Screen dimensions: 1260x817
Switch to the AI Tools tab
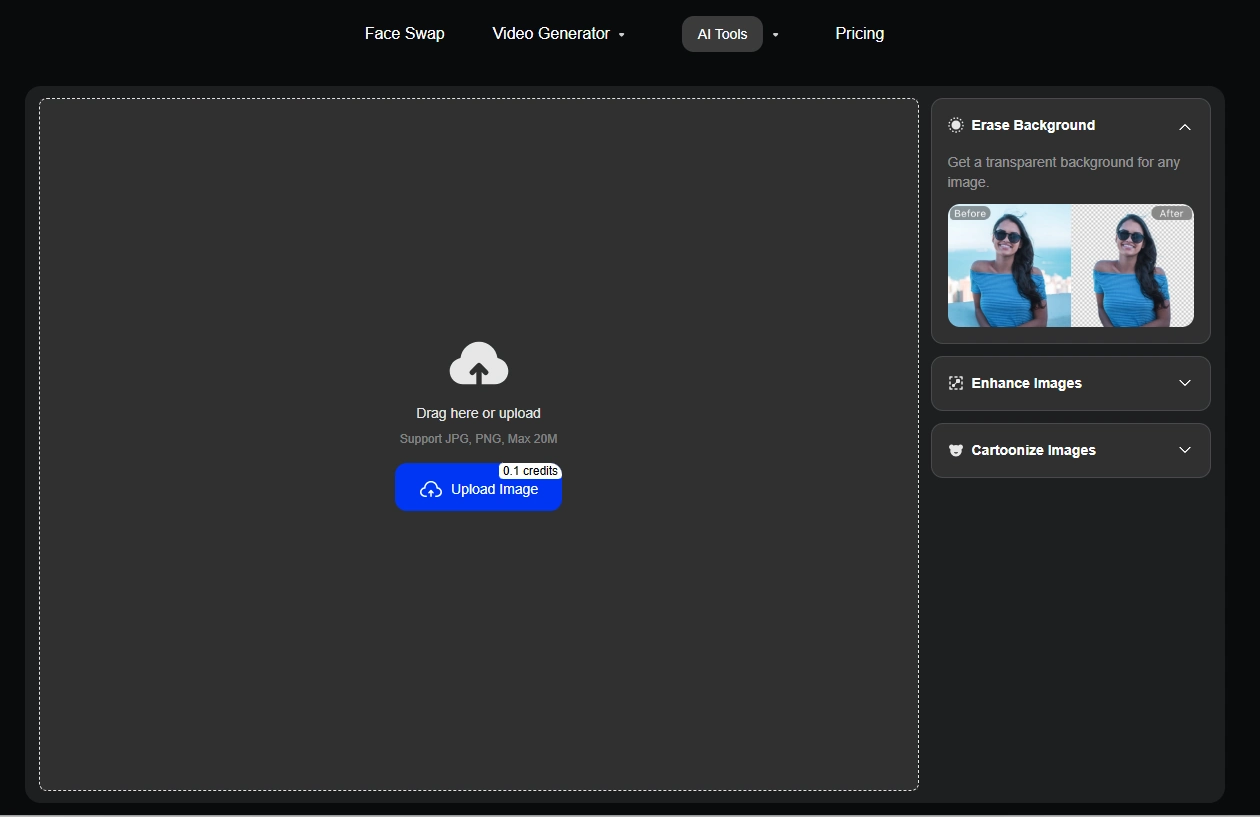coord(722,33)
